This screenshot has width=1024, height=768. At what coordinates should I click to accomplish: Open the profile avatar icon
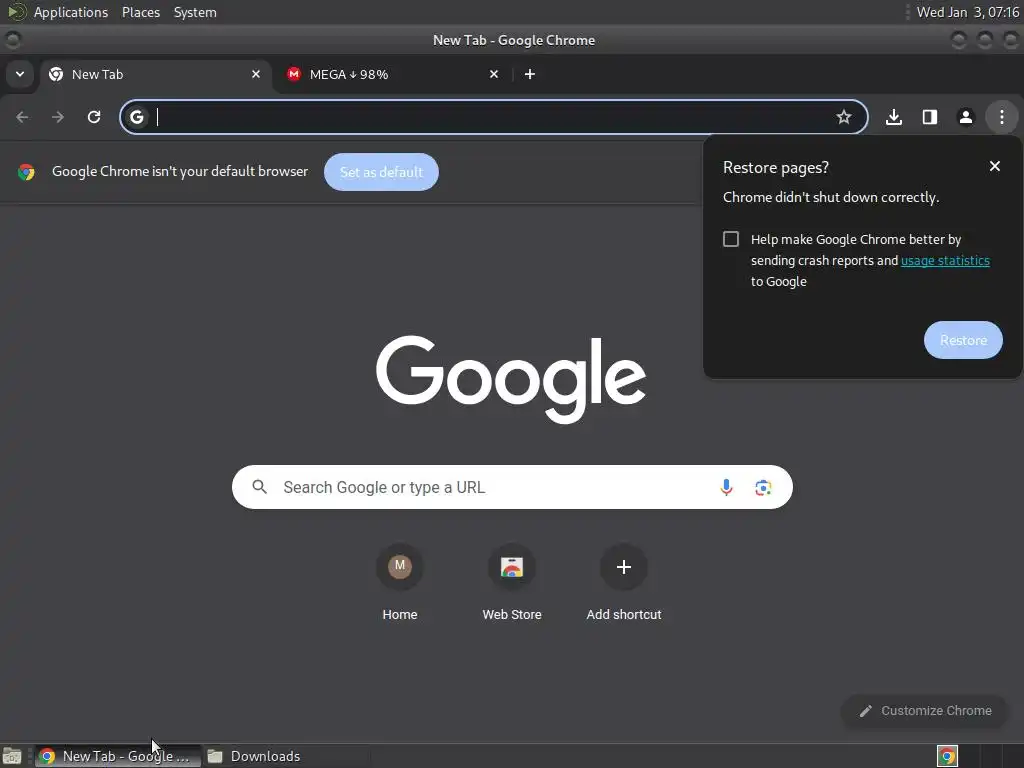[966, 117]
